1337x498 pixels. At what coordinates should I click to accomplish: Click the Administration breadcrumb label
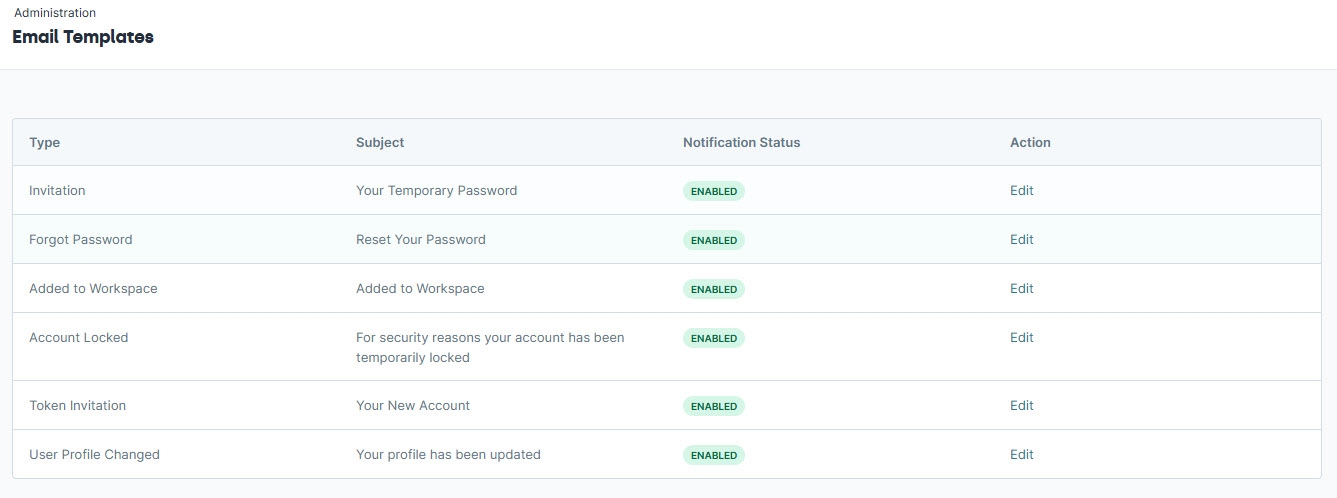click(55, 13)
